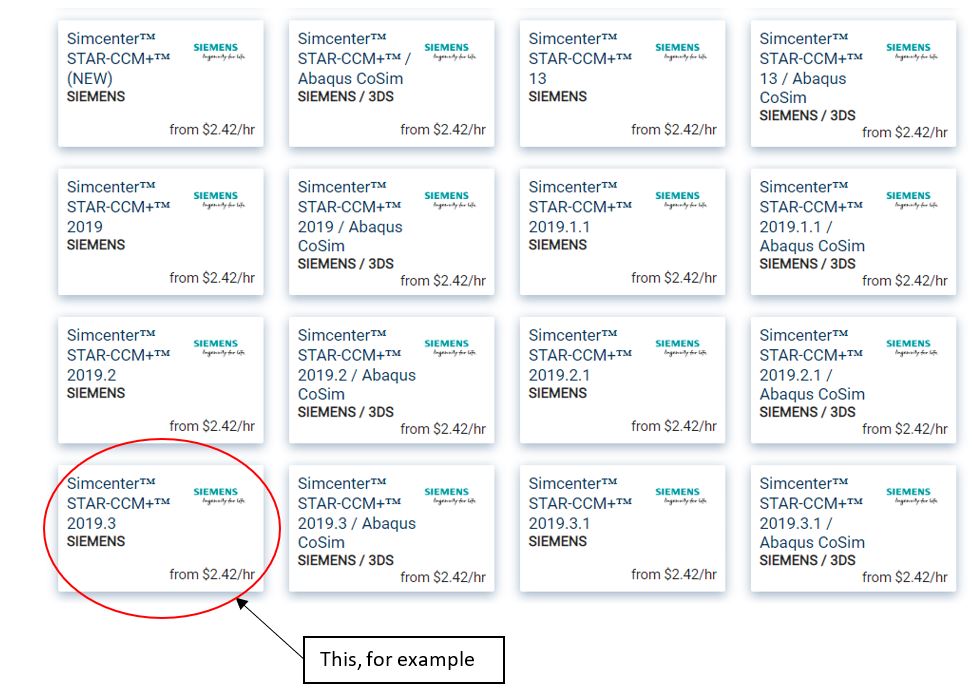Open the Simcenter STAR-CCM+ (NEW) card

161,84
